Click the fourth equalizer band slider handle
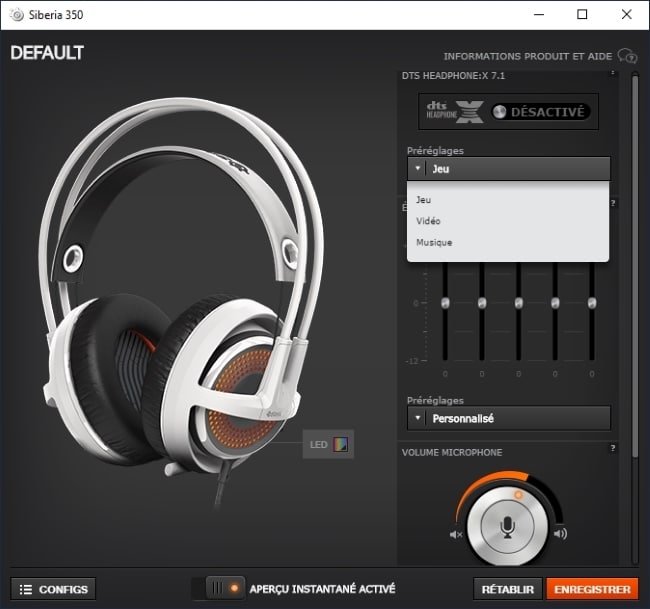650x609 pixels. [x=555, y=303]
